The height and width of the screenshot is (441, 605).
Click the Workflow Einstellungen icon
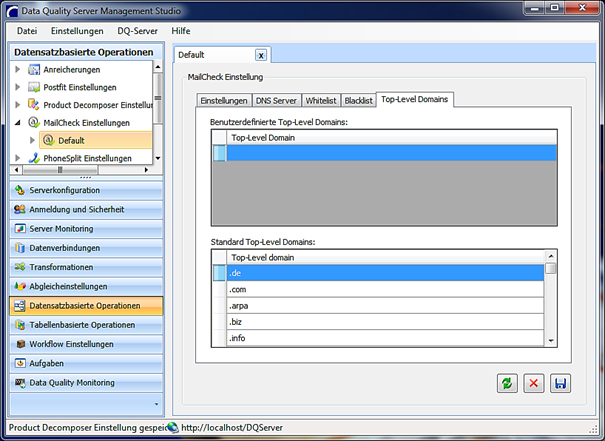point(20,344)
